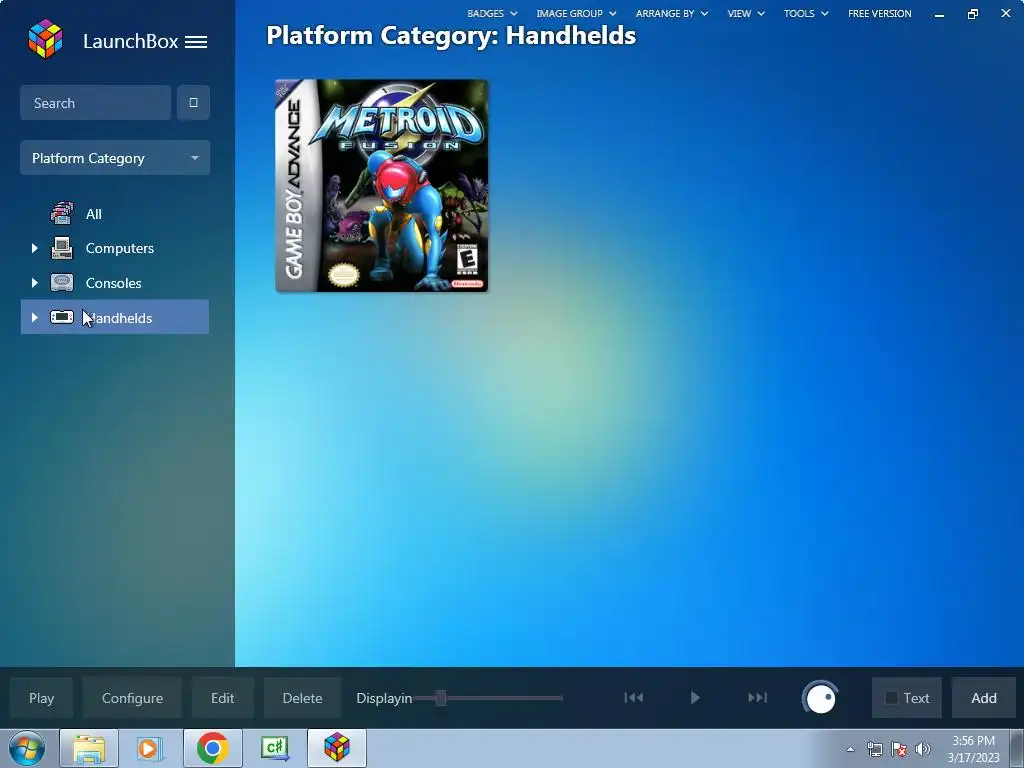Open File Explorer from taskbar
Image resolution: width=1024 pixels, height=768 pixels.
click(89, 748)
